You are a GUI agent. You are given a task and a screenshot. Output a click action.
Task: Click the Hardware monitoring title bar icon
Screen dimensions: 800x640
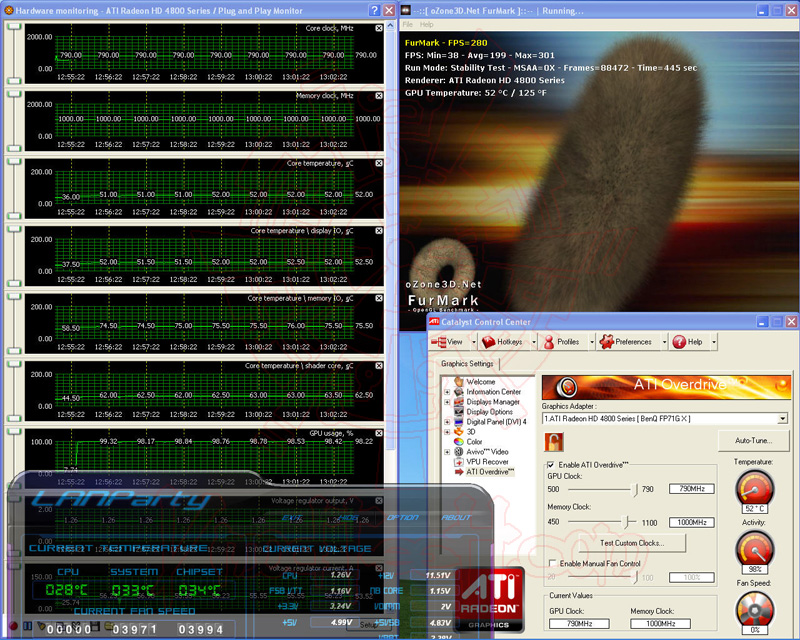click(x=9, y=10)
